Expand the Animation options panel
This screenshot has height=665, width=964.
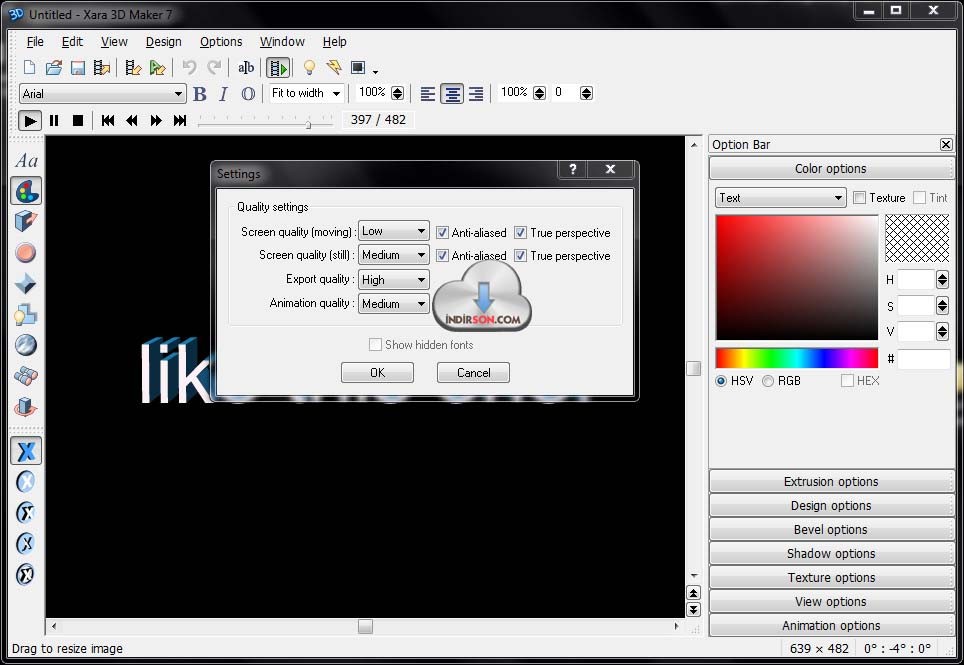click(x=831, y=625)
